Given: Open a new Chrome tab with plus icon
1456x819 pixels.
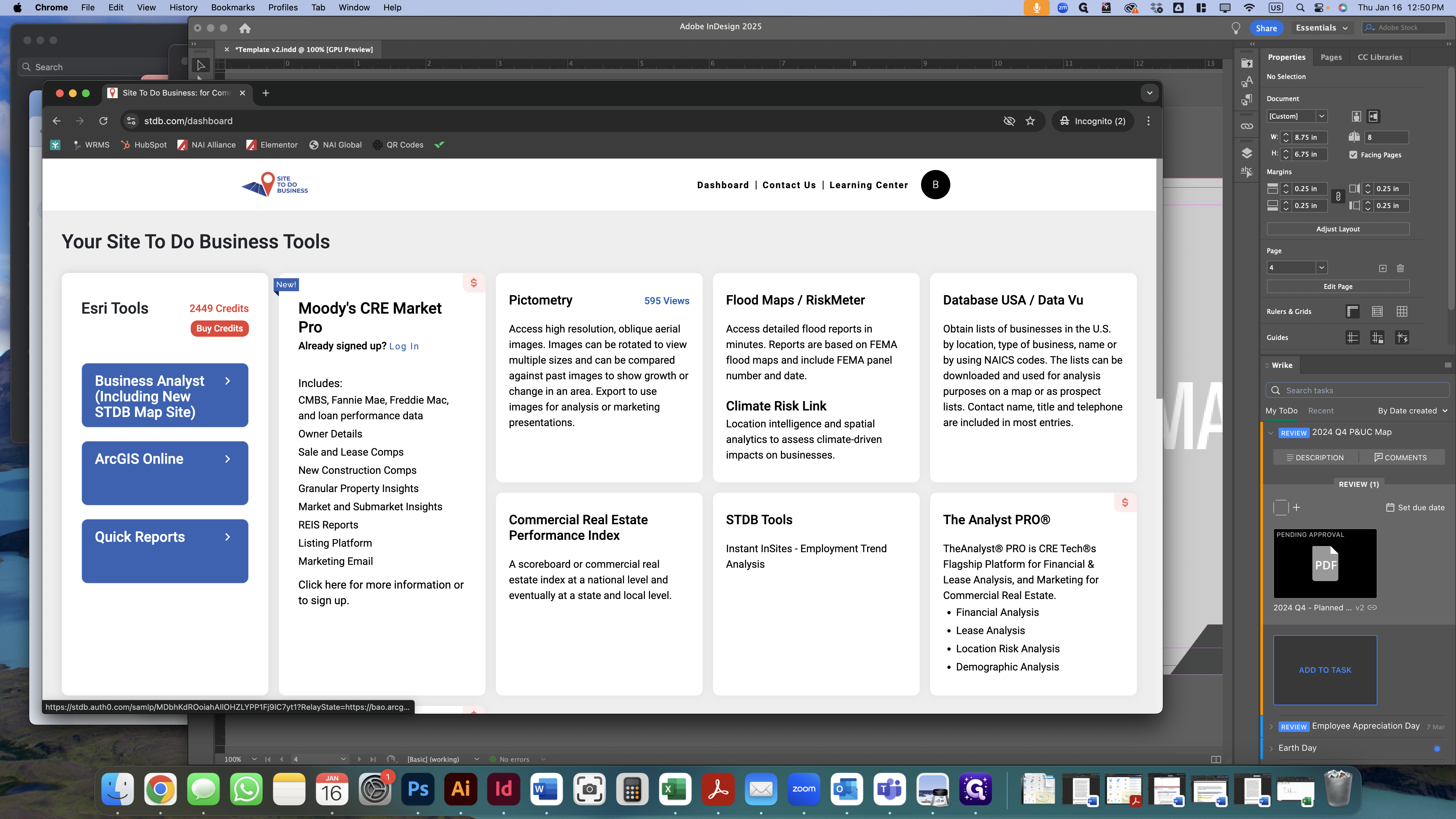Looking at the screenshot, I should pyautogui.click(x=266, y=93).
